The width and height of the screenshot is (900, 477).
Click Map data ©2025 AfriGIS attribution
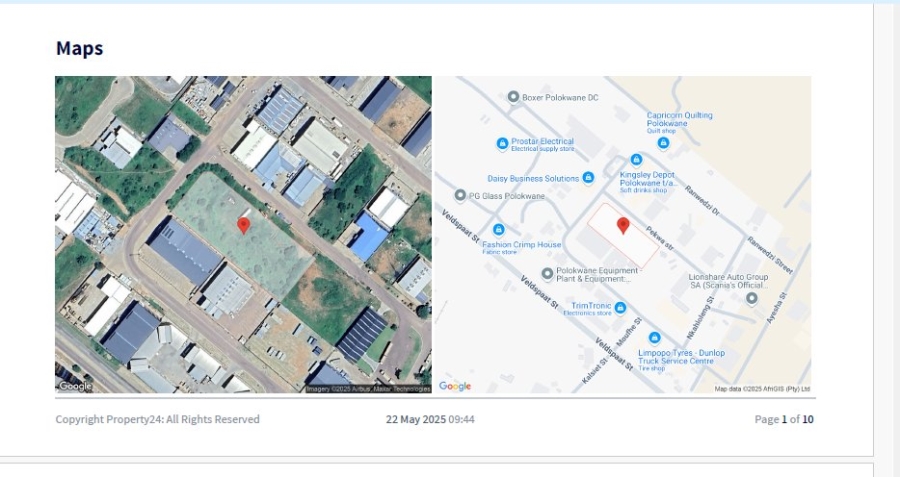click(762, 389)
